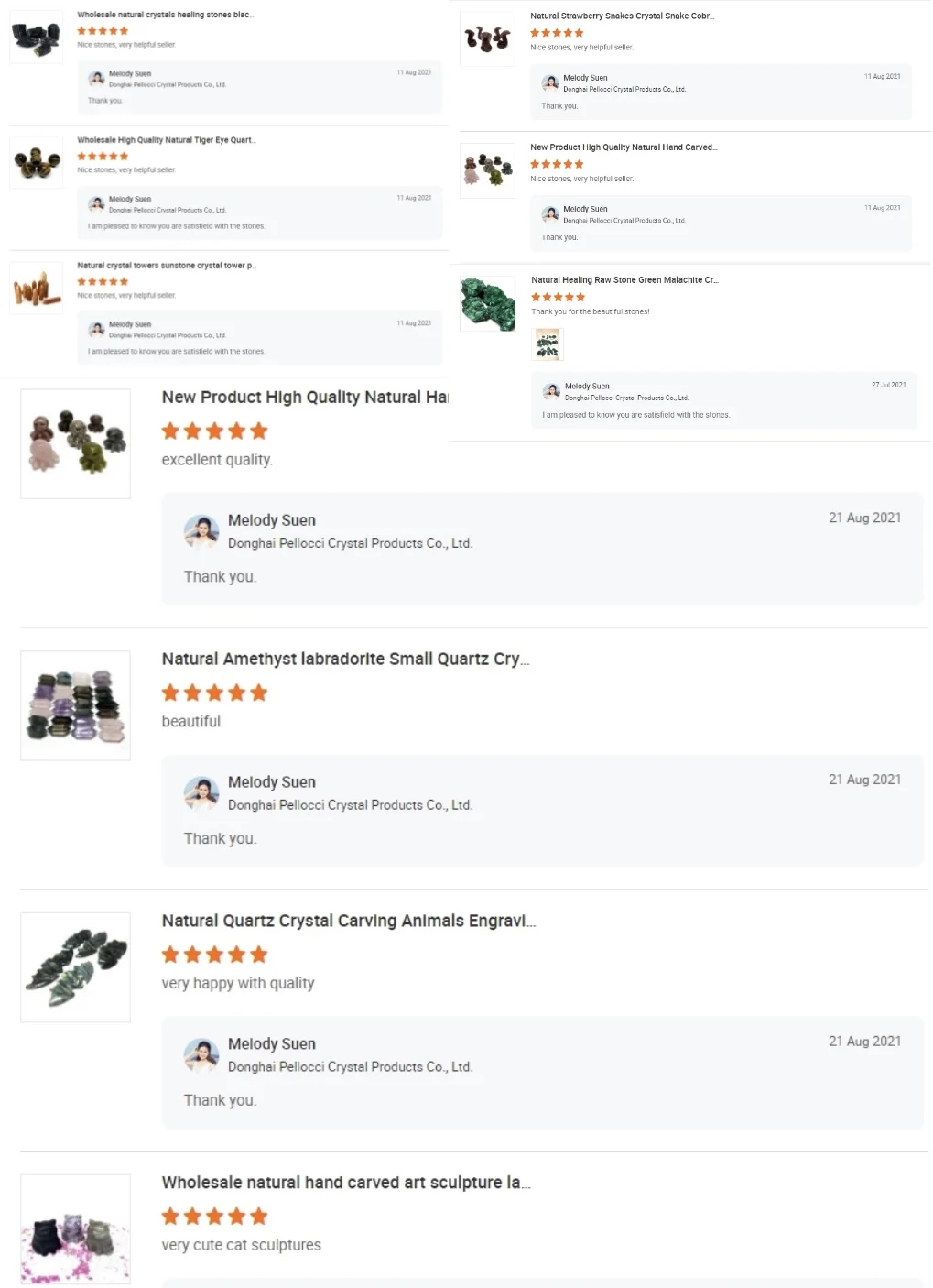The image size is (933, 1288).
Task: Open the Amethyst labradorite product thumbnail
Action: [75, 705]
